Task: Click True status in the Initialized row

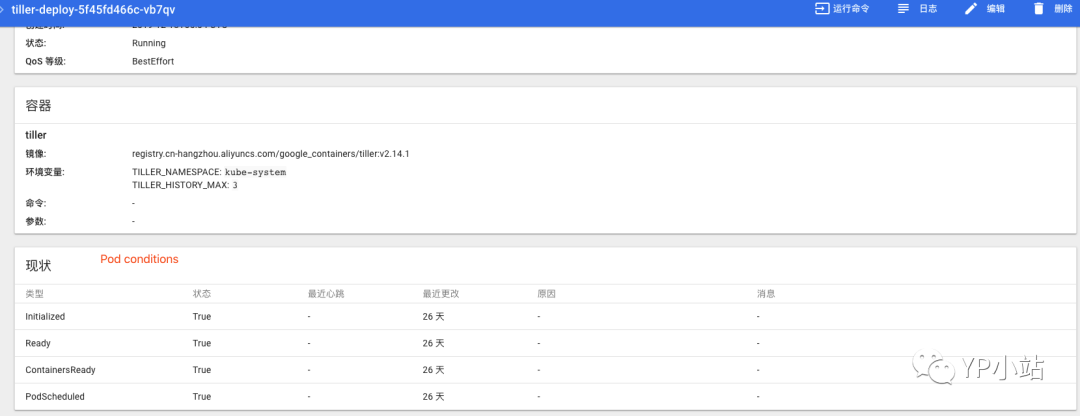Action: [x=202, y=317]
